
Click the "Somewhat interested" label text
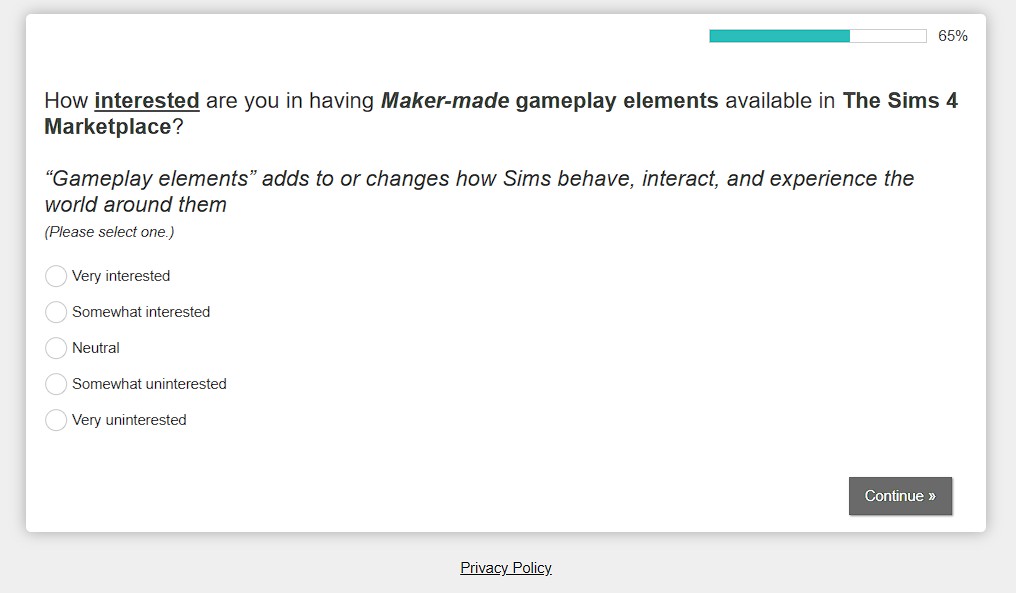coord(141,312)
